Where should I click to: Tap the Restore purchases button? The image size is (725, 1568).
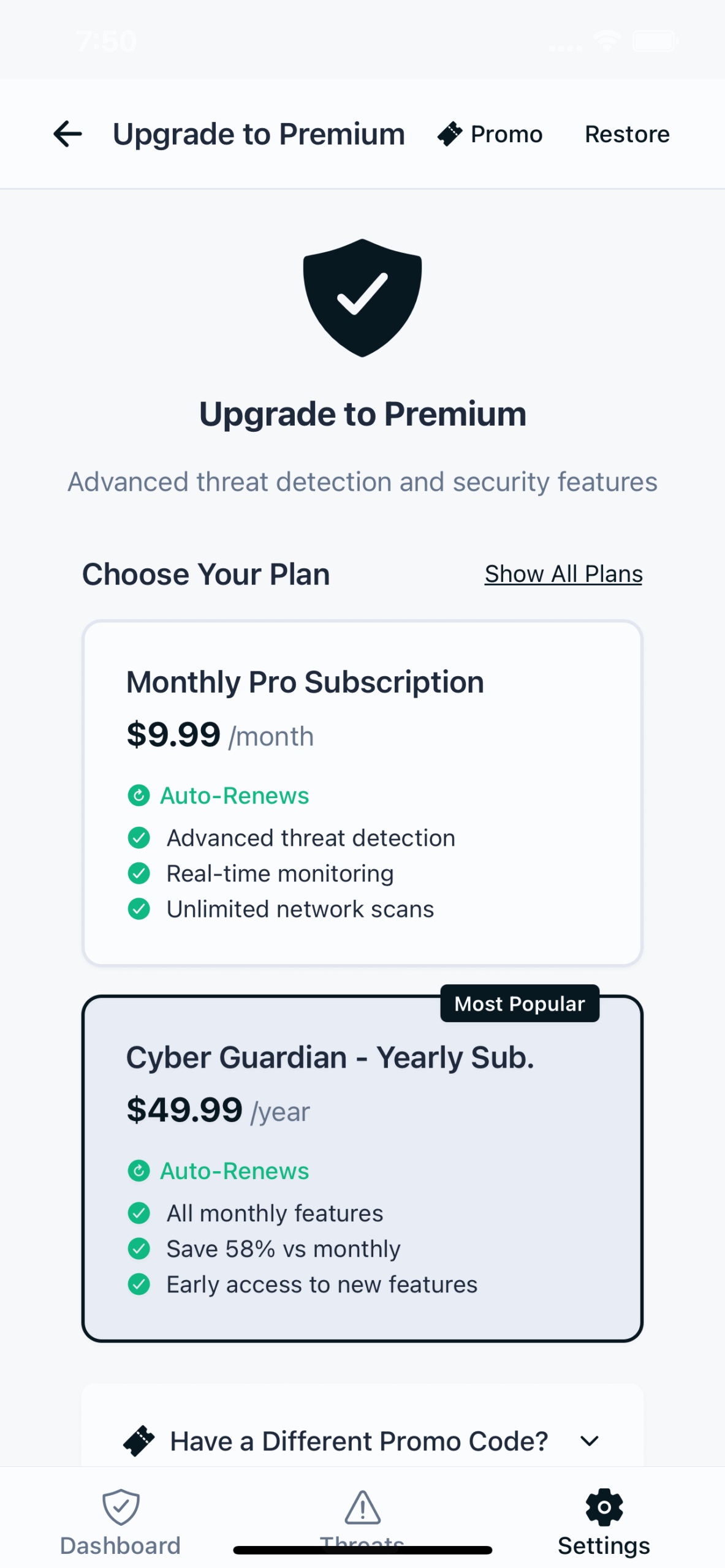tap(626, 134)
